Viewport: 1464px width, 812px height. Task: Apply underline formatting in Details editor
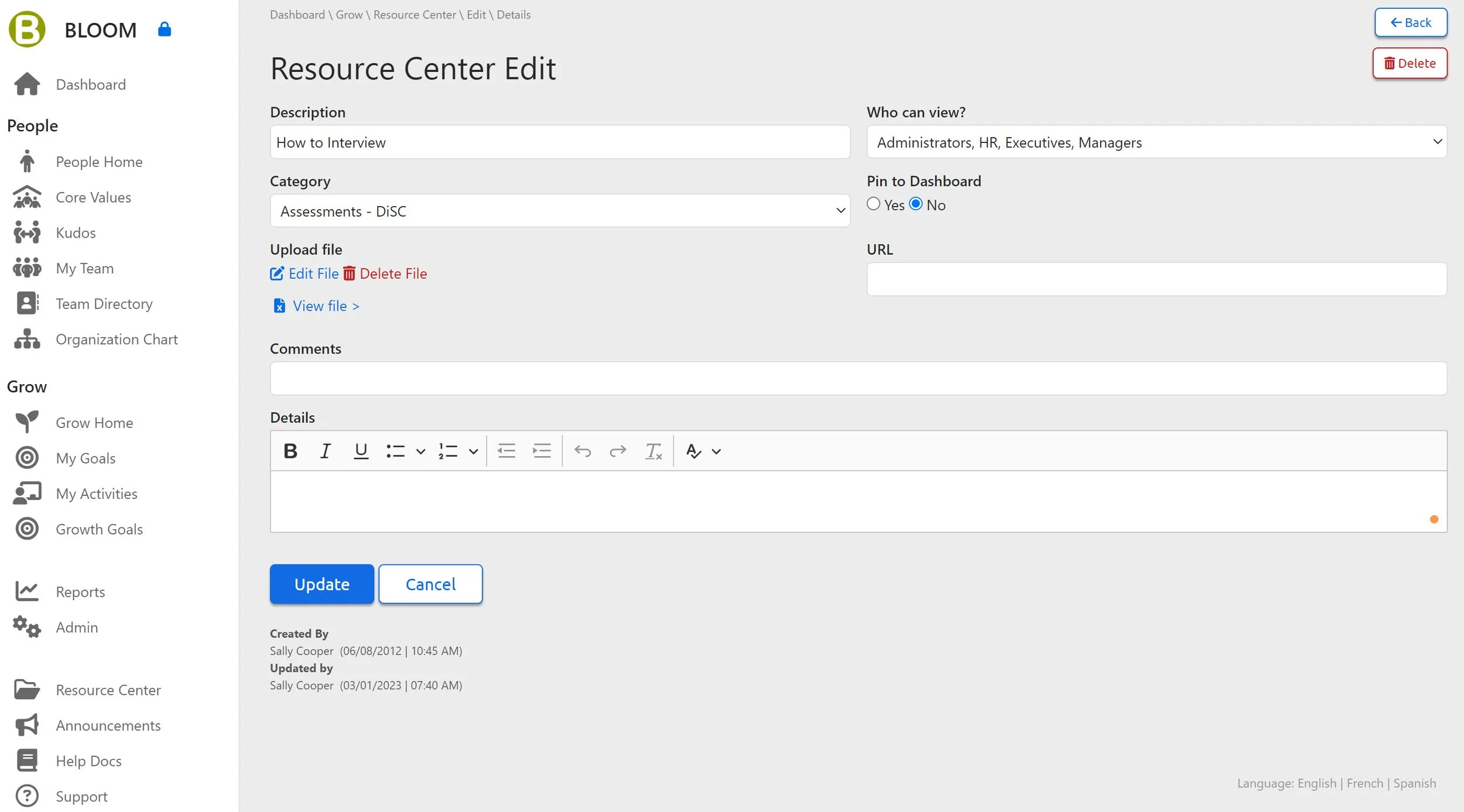[x=361, y=451]
